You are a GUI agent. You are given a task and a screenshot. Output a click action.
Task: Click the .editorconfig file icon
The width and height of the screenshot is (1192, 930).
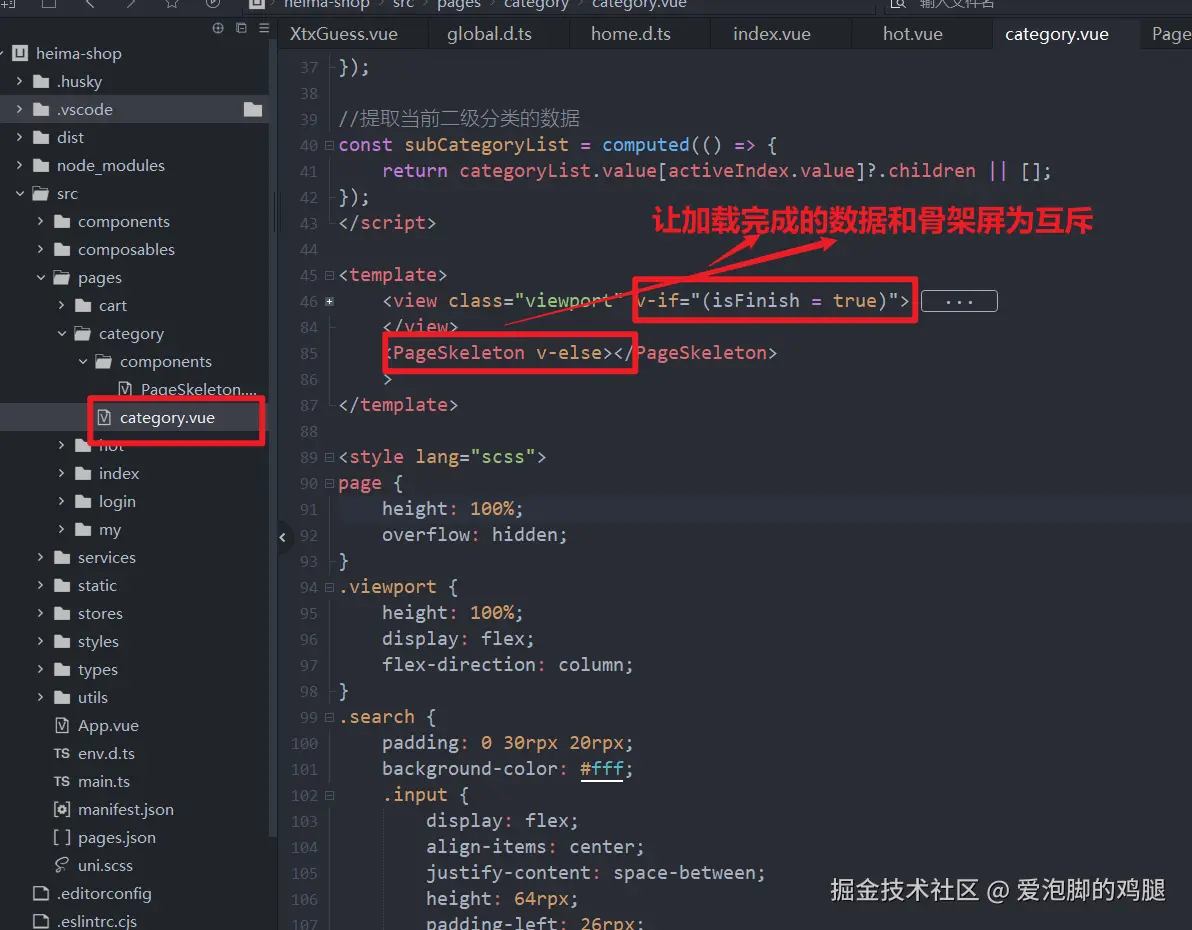(x=41, y=893)
